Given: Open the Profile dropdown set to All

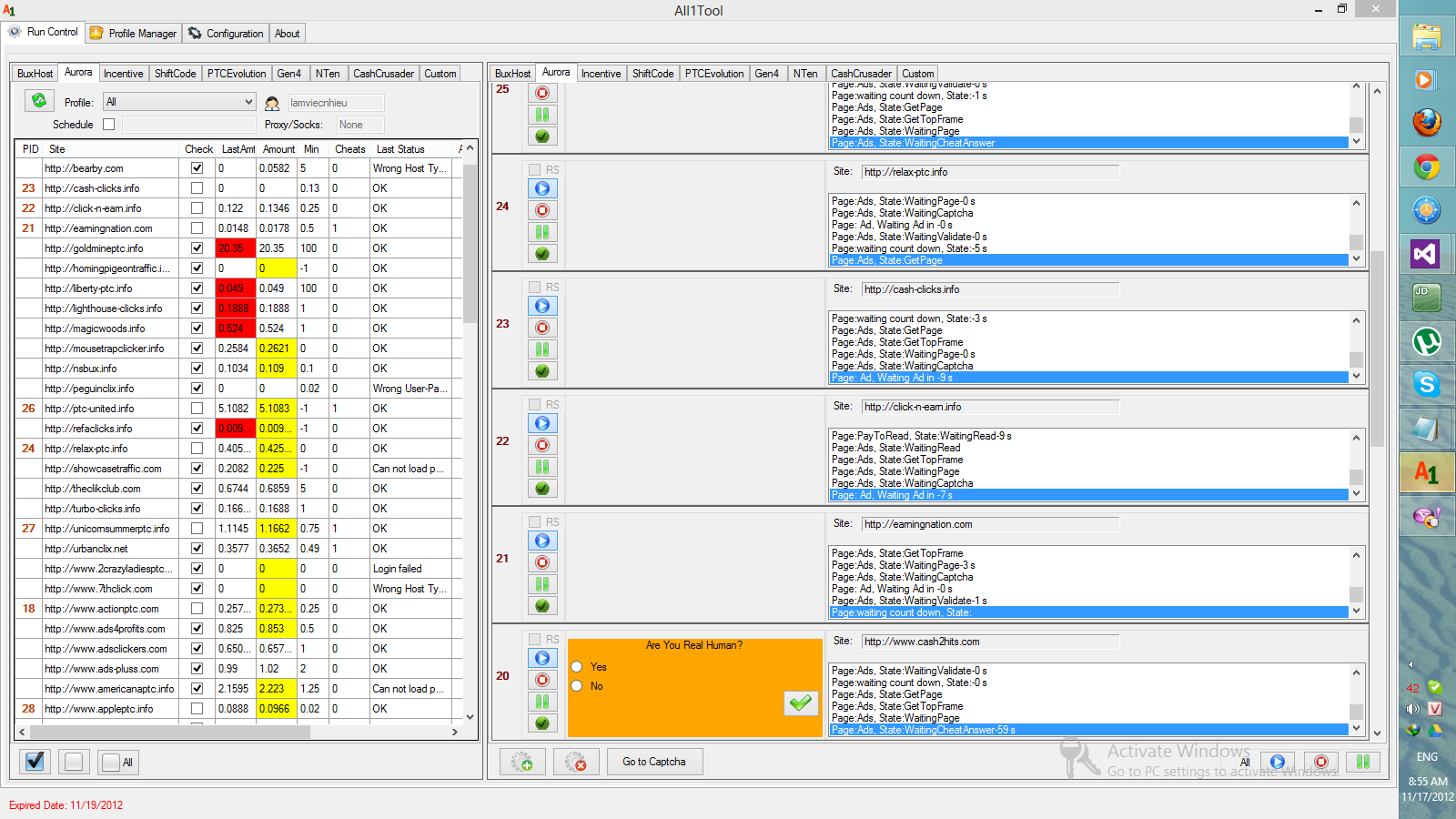Looking at the screenshot, I should click(x=178, y=102).
